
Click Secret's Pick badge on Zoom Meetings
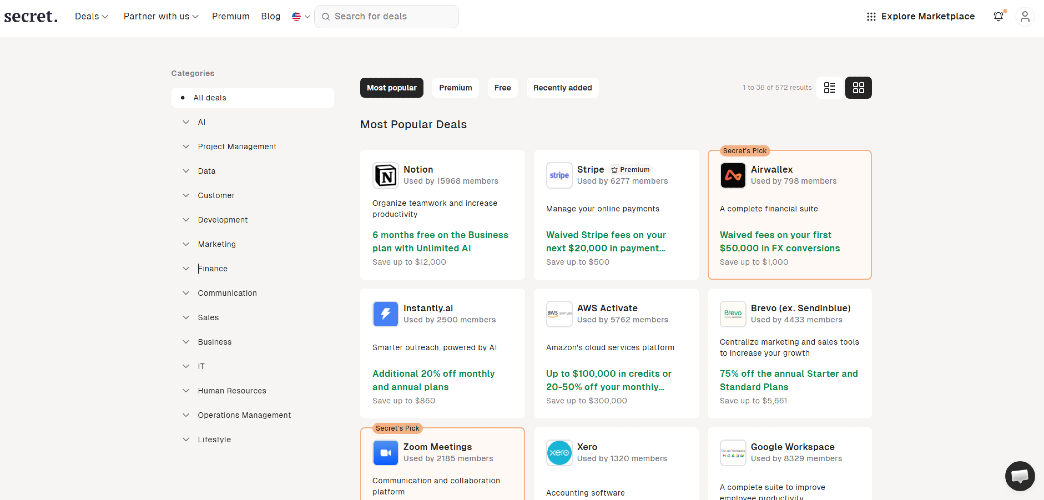click(x=398, y=428)
